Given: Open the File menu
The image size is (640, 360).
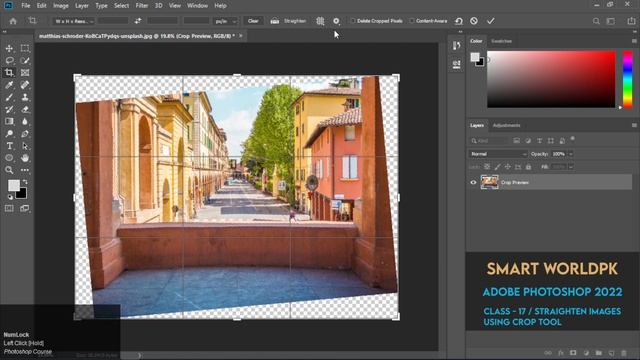Looking at the screenshot, I should 26,6.
